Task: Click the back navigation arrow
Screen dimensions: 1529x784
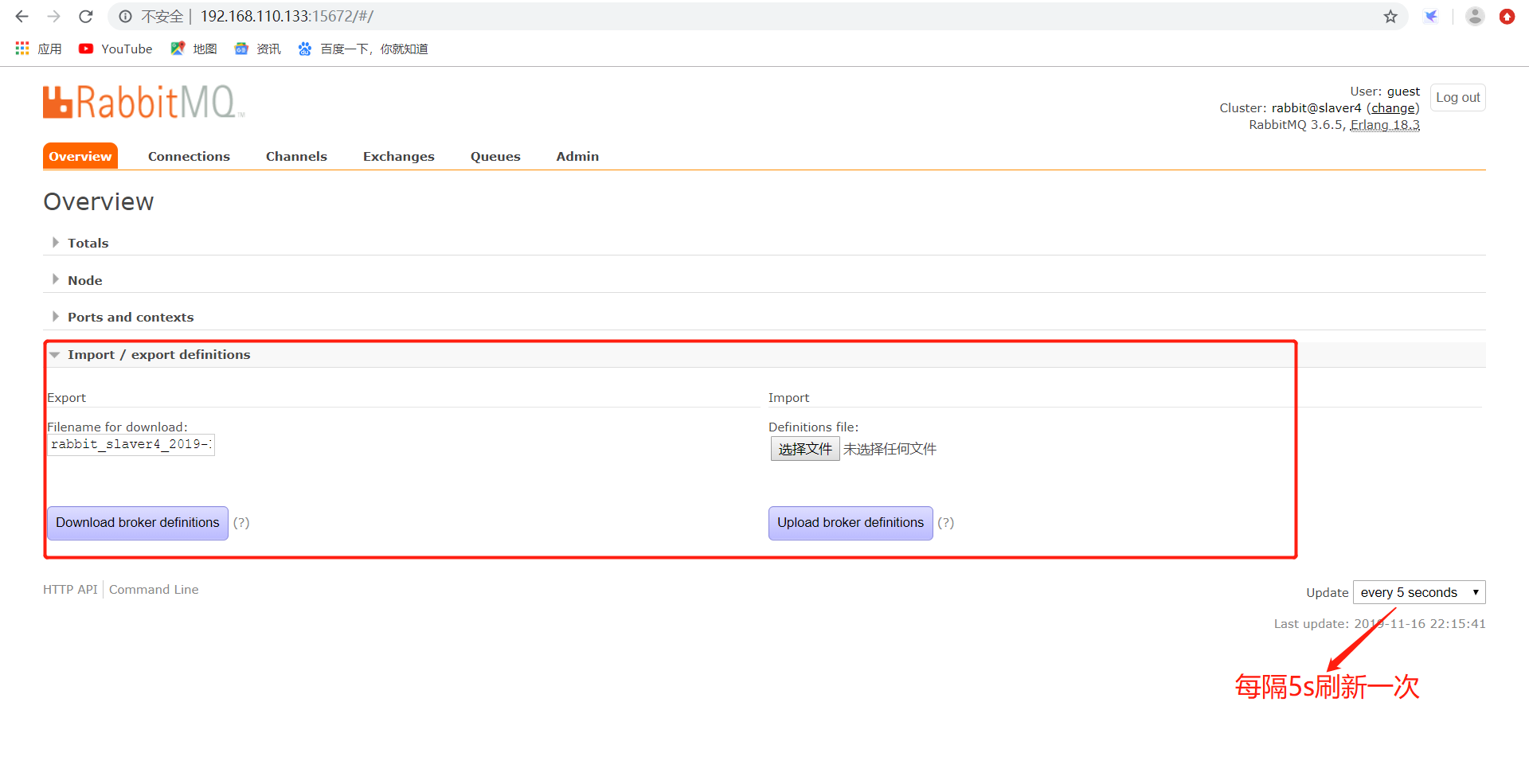Action: coord(21,16)
